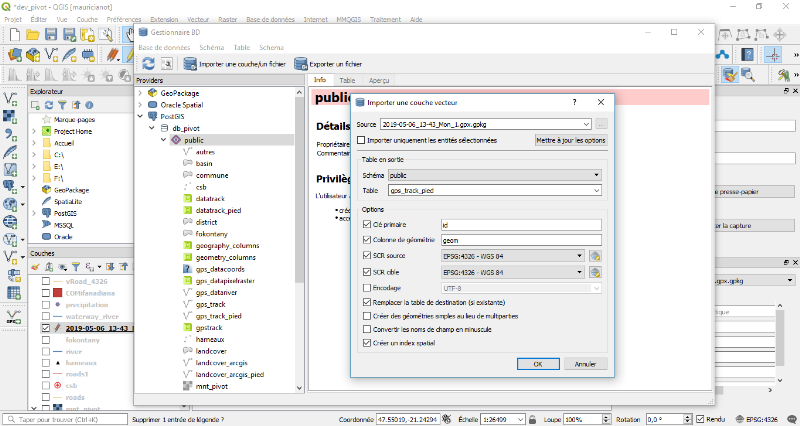Select the gps_track table in tree
The width and height of the screenshot is (800, 426).
tap(210, 303)
